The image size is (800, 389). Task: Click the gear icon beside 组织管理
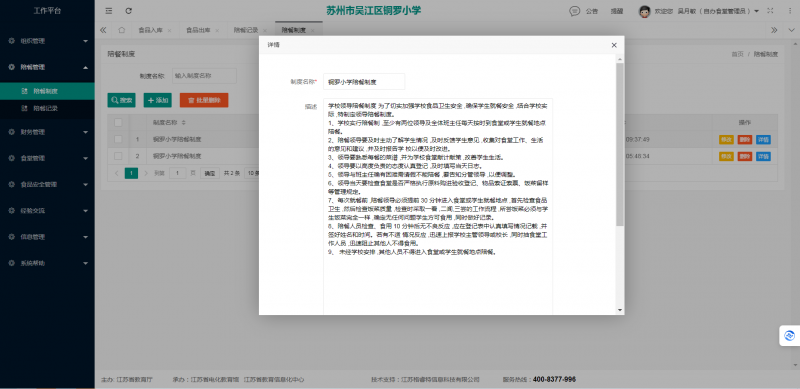[11, 40]
